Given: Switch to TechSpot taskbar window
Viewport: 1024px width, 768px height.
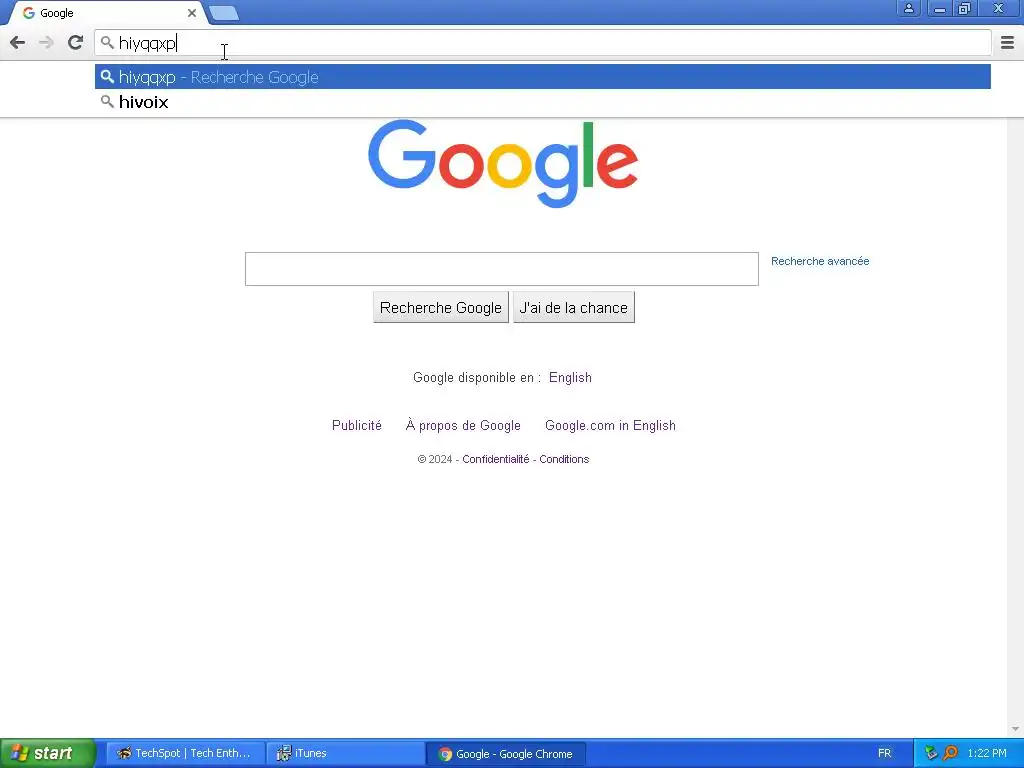Looking at the screenshot, I should point(185,753).
